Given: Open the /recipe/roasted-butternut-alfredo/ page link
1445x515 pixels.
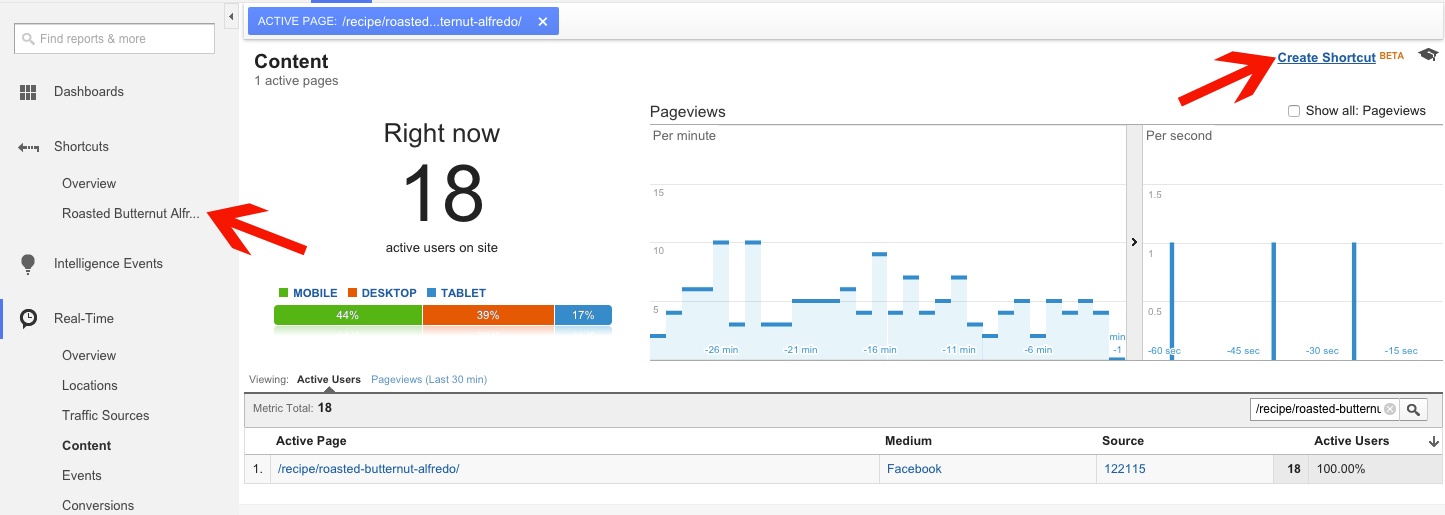Looking at the screenshot, I should pyautogui.click(x=368, y=468).
